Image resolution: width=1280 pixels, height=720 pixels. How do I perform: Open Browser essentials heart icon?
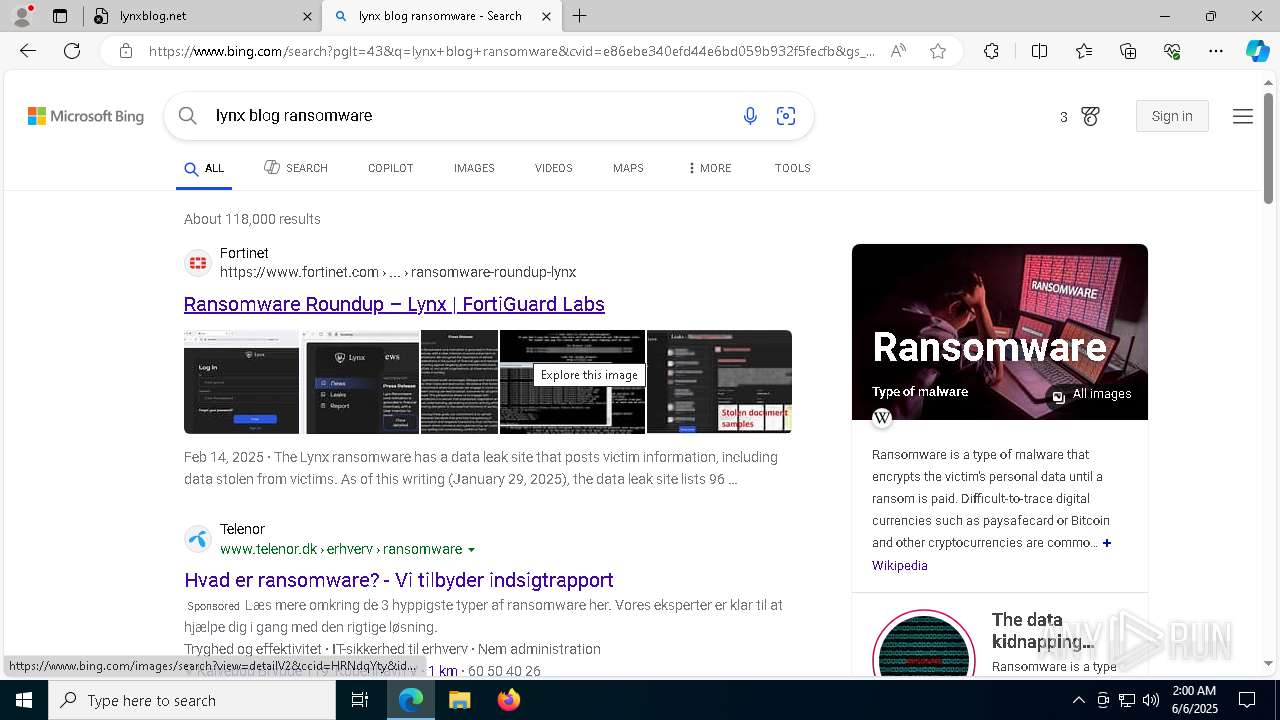click(1172, 51)
